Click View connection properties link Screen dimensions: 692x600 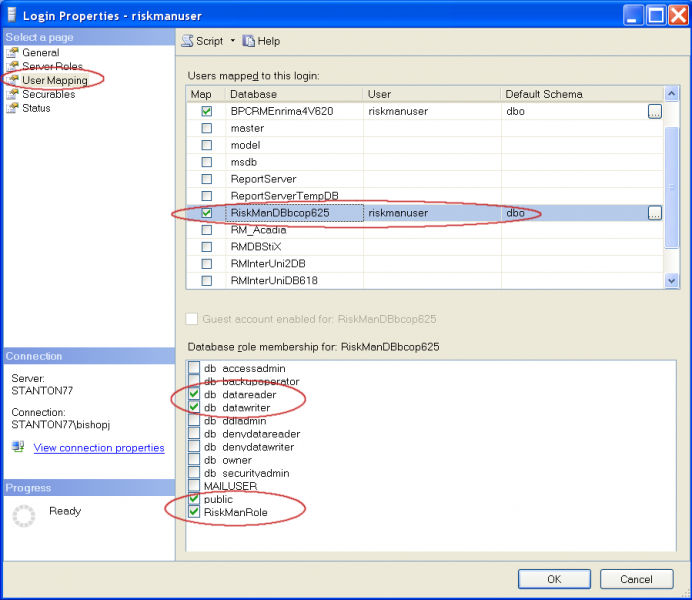99,448
